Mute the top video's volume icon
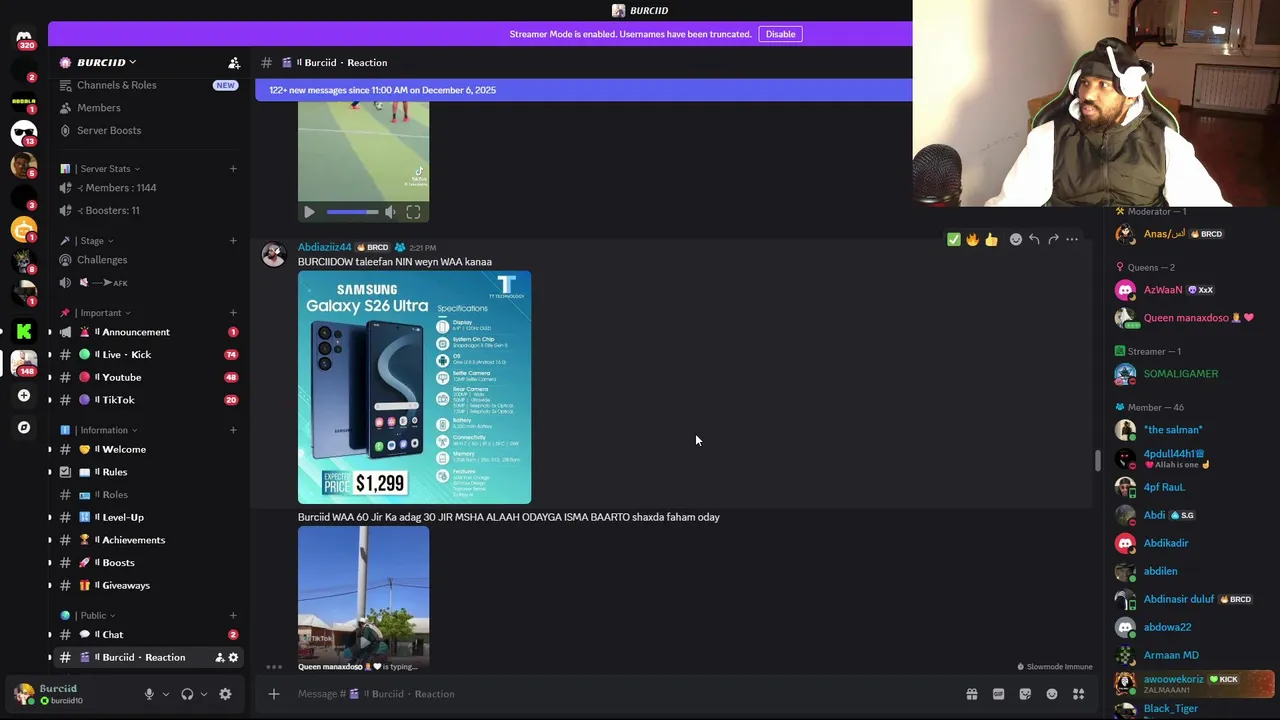The image size is (1280, 720). click(x=390, y=212)
